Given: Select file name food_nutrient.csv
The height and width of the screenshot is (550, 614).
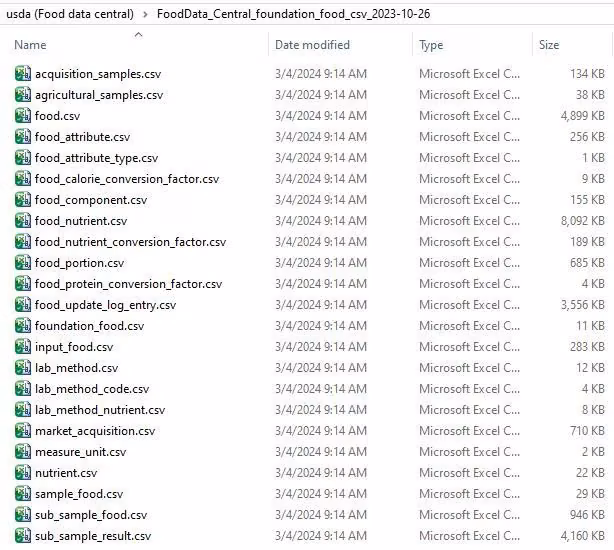Looking at the screenshot, I should [81, 221].
